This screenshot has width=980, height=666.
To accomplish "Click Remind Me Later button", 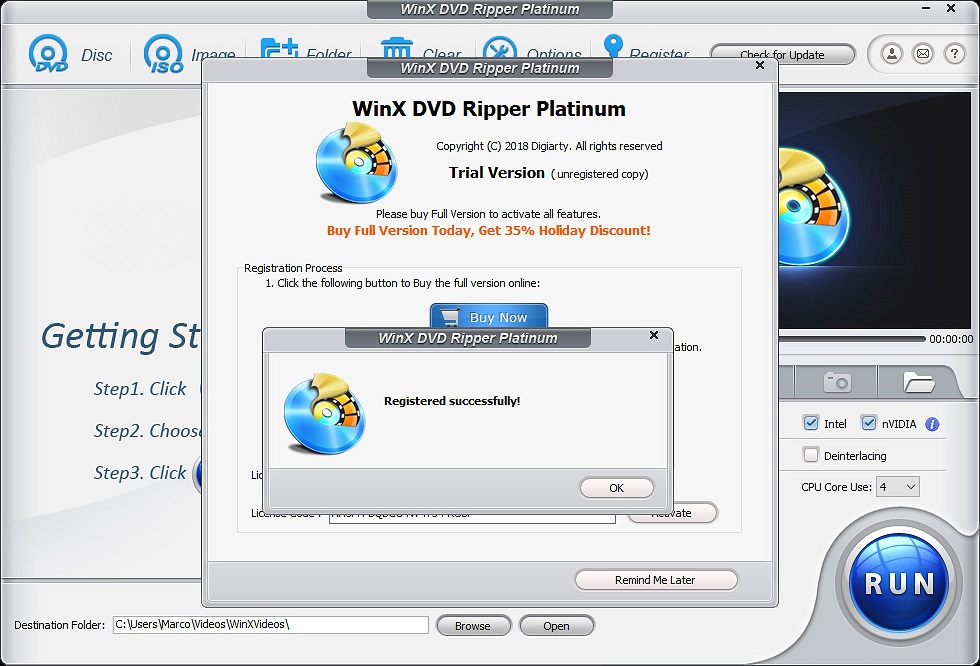I will 656,580.
